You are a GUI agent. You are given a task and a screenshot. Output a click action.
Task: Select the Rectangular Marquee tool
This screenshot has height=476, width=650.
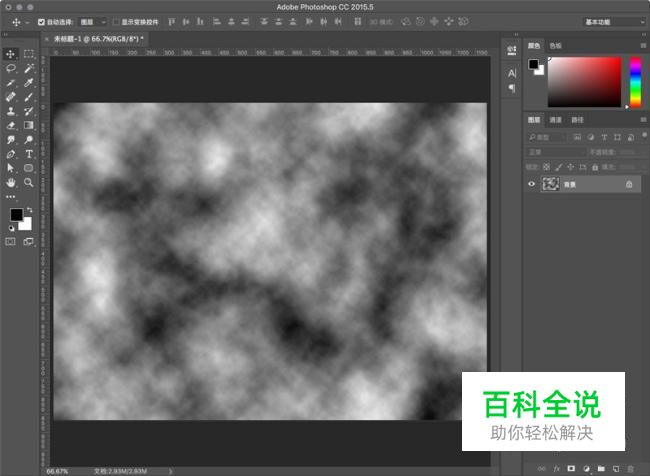29,54
